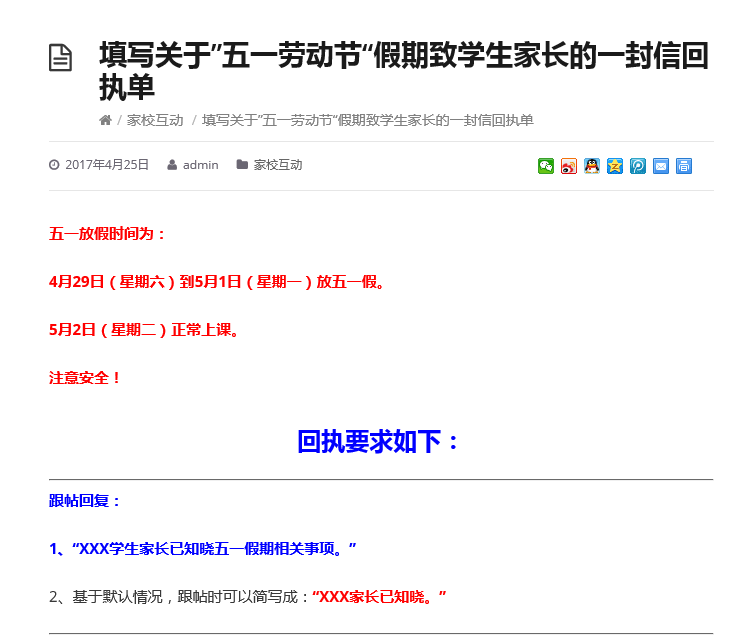The image size is (753, 642).
Task: Click the QQ penguin share icon
Action: point(591,166)
